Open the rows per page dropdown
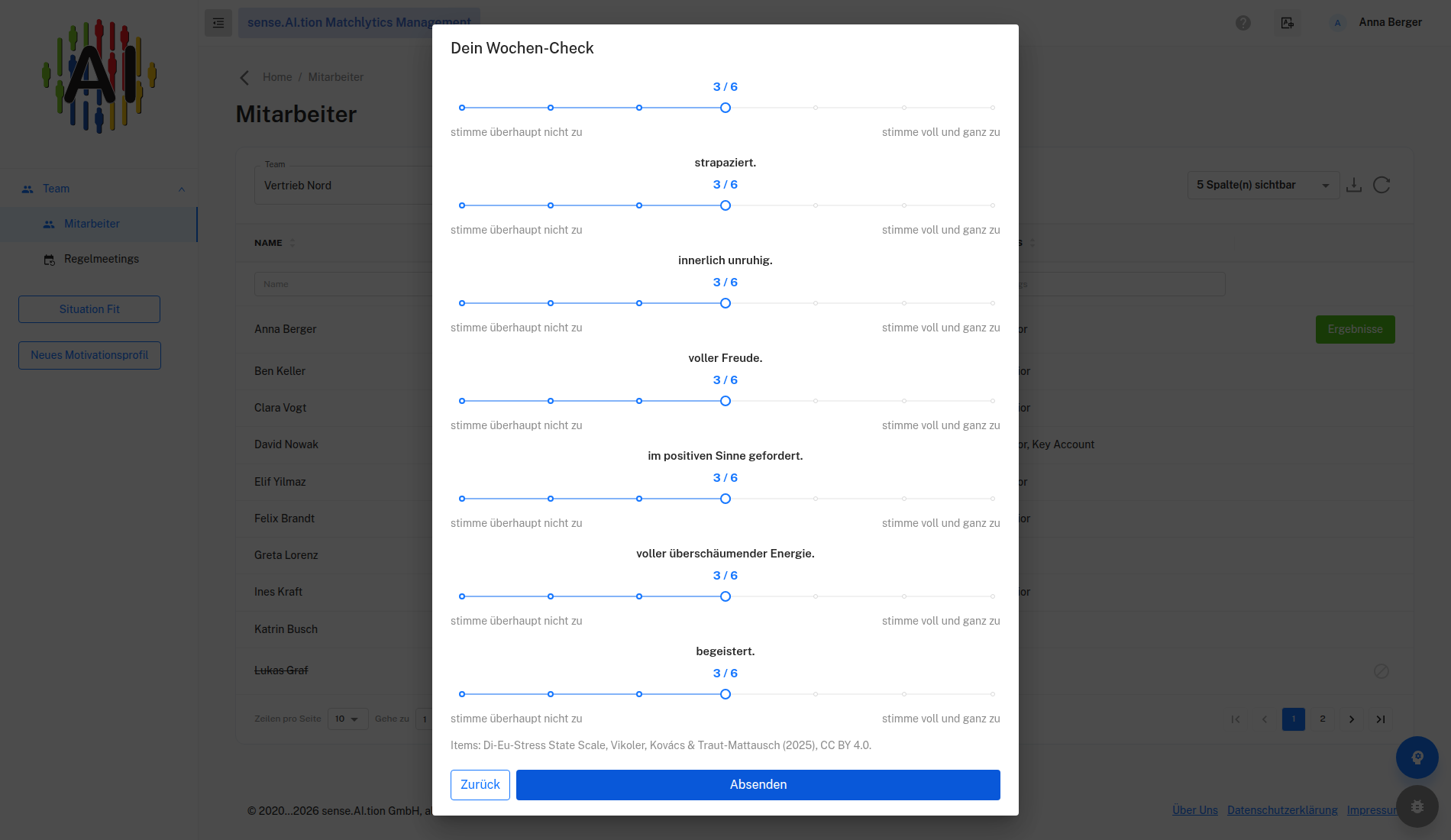Screen dimensions: 1451x840 point(347,719)
